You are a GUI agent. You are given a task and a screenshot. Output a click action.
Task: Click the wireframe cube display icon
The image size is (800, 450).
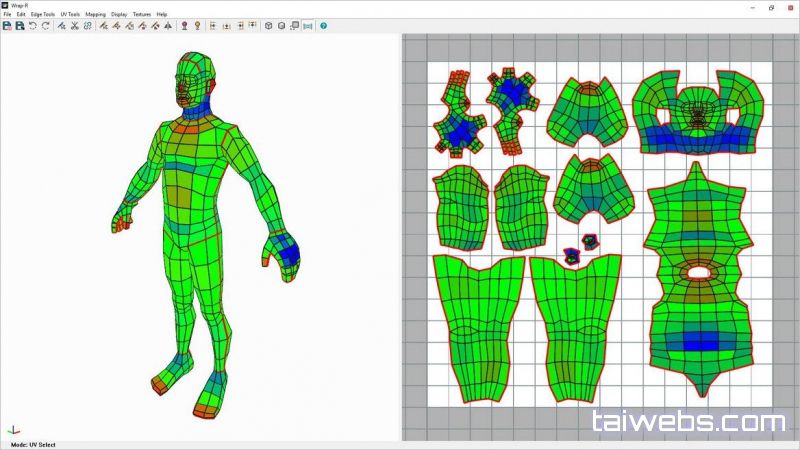(x=268, y=25)
